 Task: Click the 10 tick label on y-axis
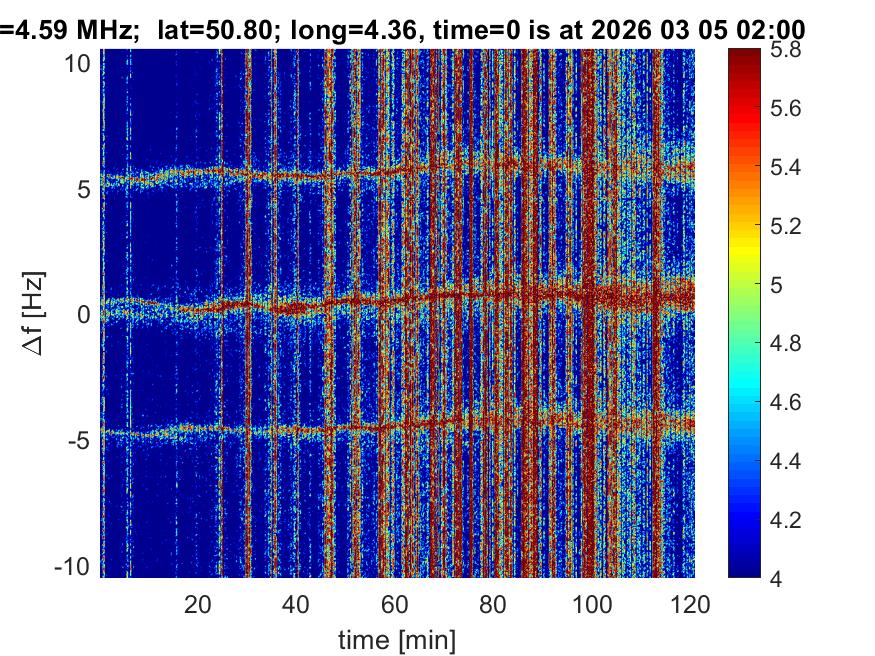(x=80, y=63)
